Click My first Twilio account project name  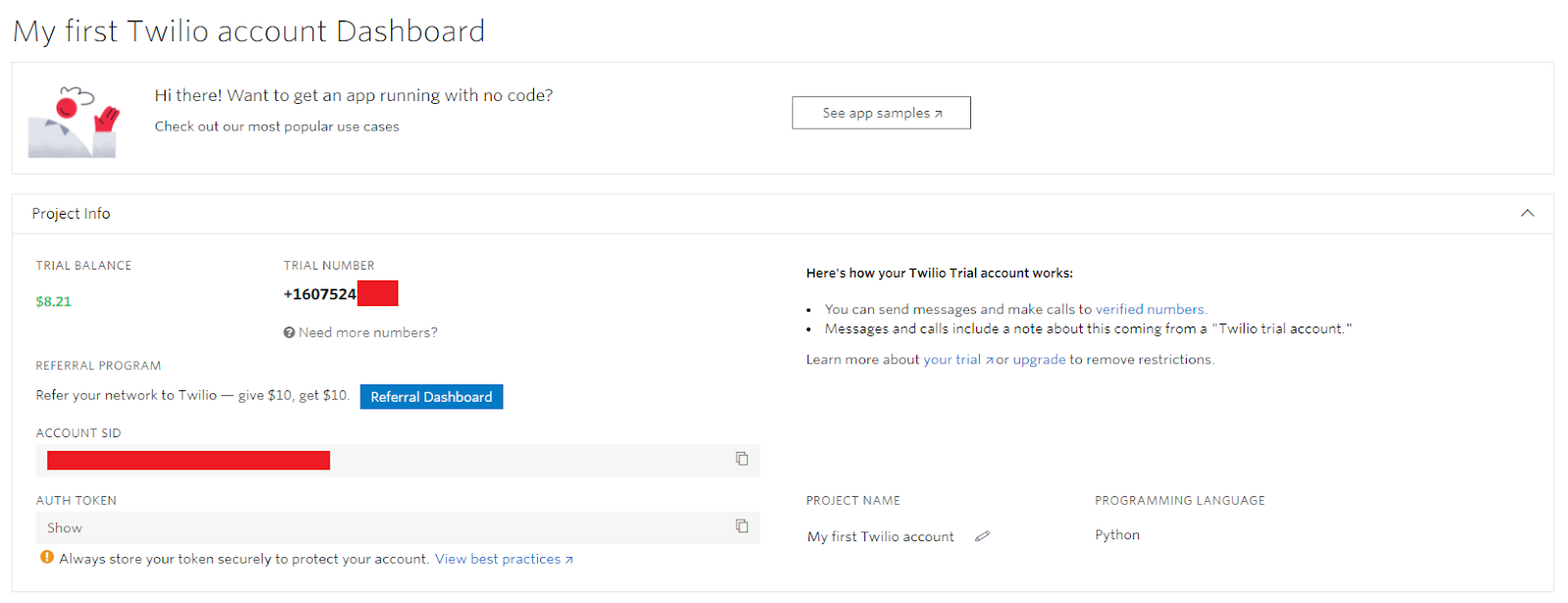pyautogui.click(x=880, y=536)
